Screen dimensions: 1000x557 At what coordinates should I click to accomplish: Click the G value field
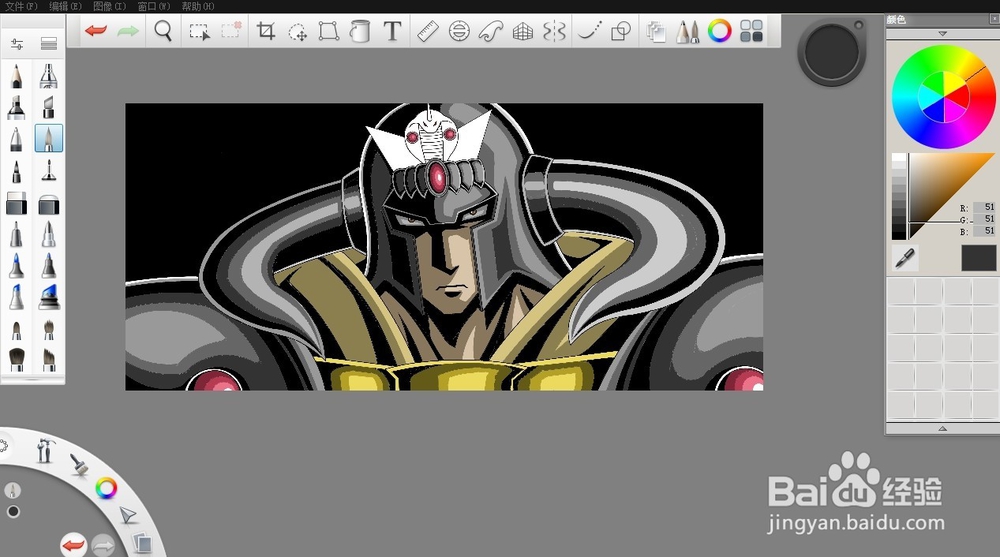click(984, 219)
